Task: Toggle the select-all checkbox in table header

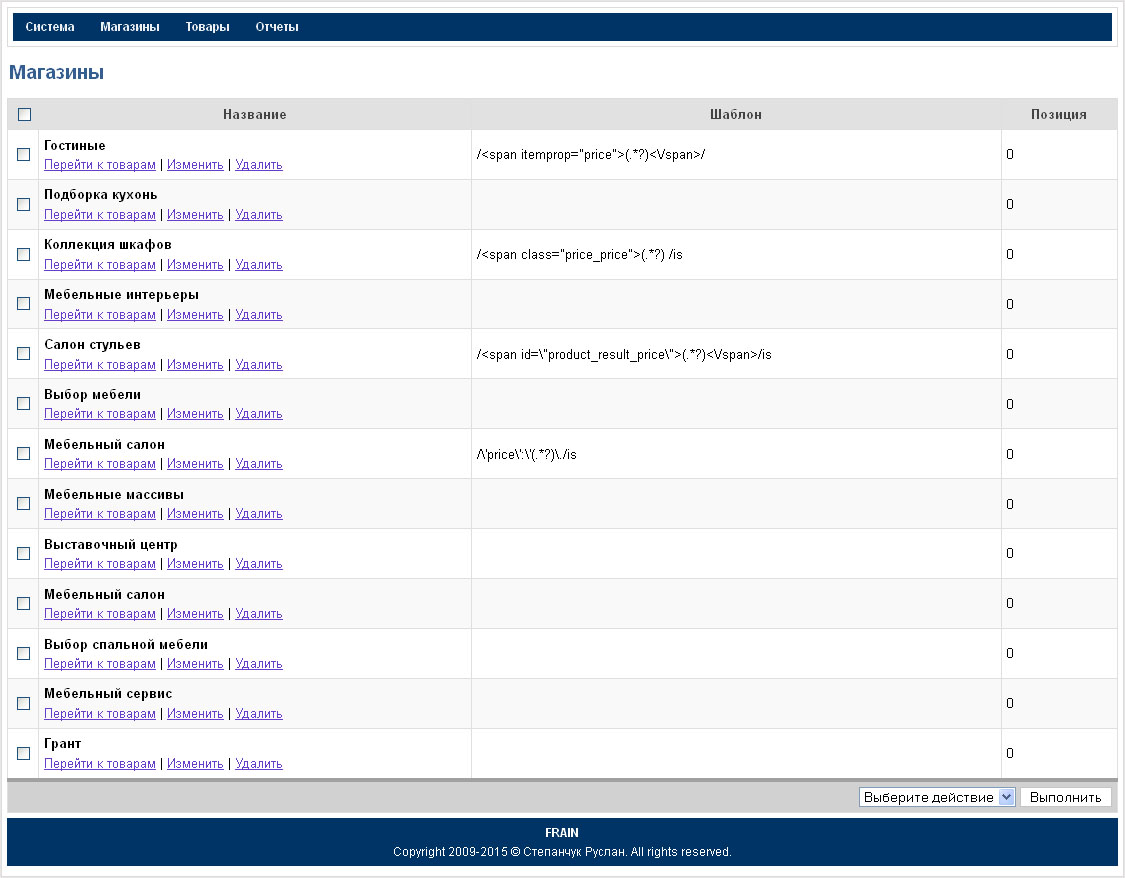Action: pos(24,115)
